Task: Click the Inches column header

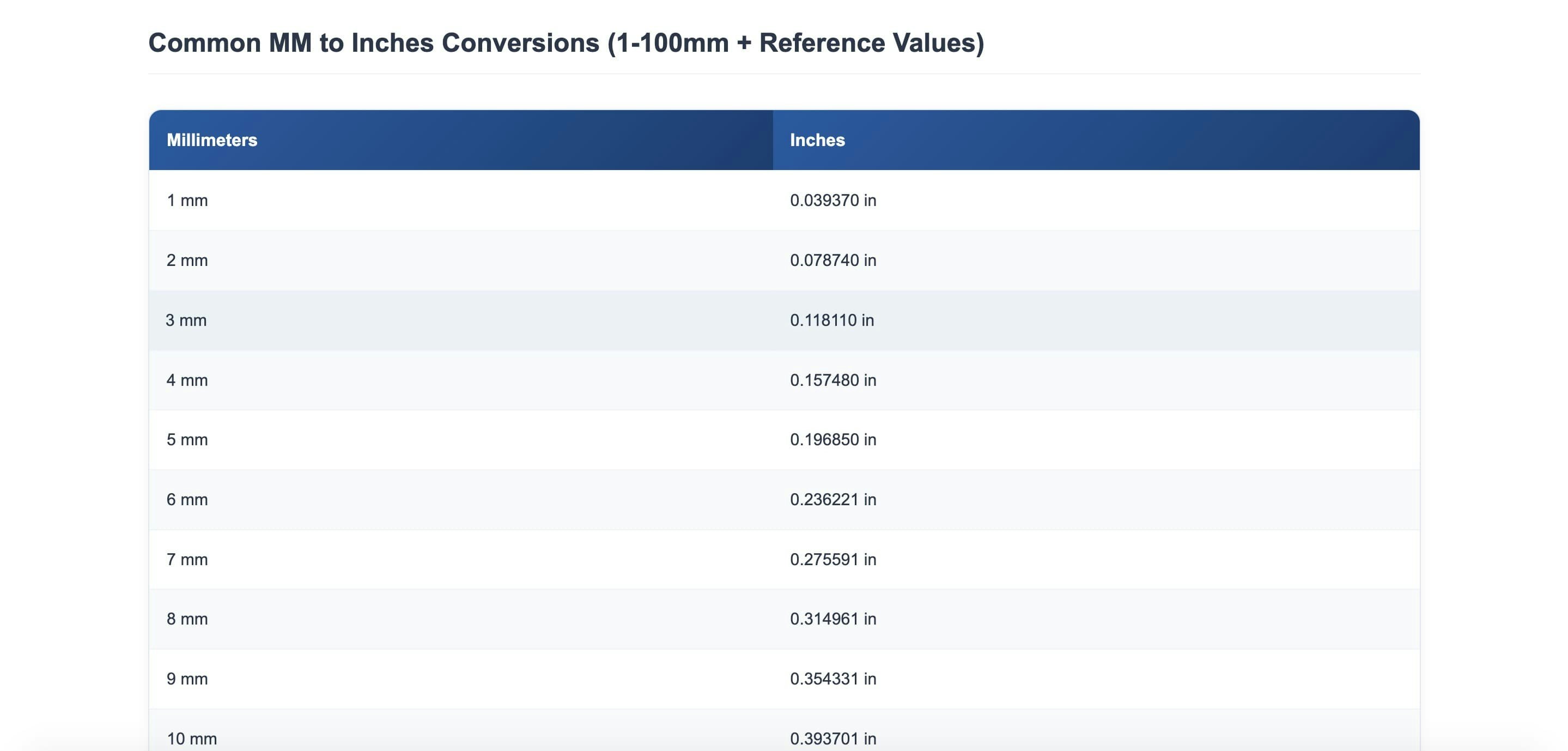Action: (817, 140)
